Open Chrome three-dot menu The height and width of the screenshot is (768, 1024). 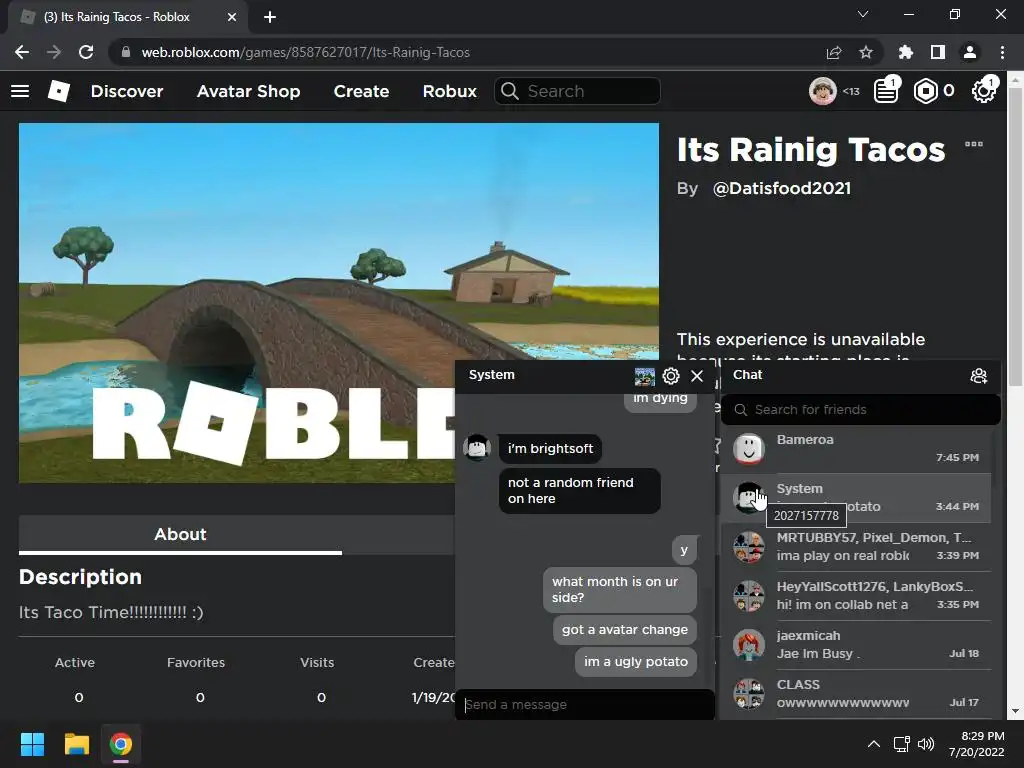click(x=1002, y=52)
